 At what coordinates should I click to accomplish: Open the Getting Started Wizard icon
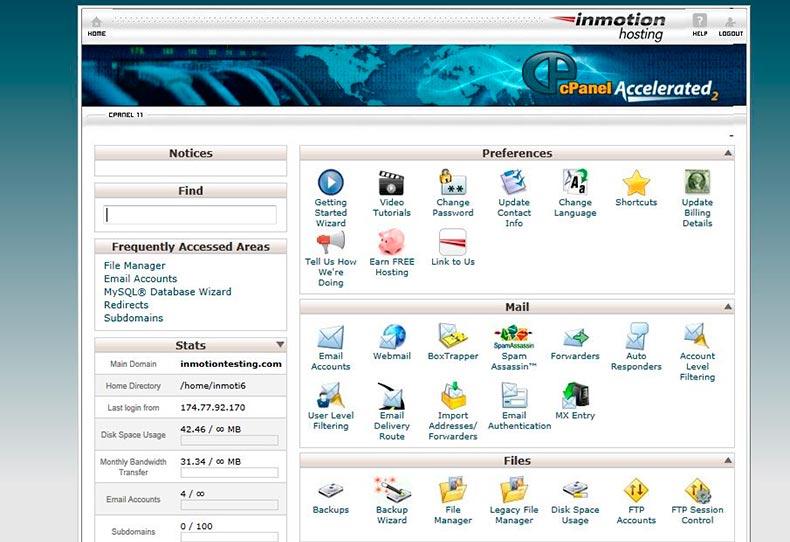(331, 182)
